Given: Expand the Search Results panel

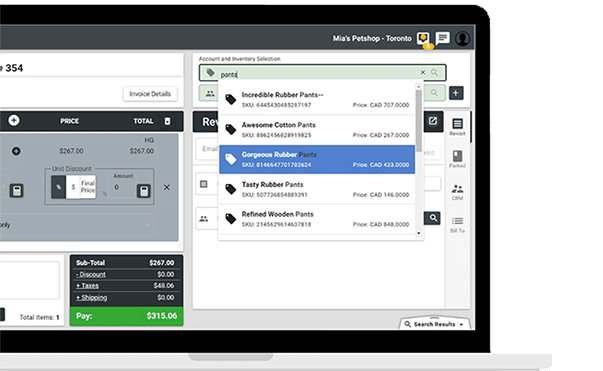Looking at the screenshot, I should 435,324.
